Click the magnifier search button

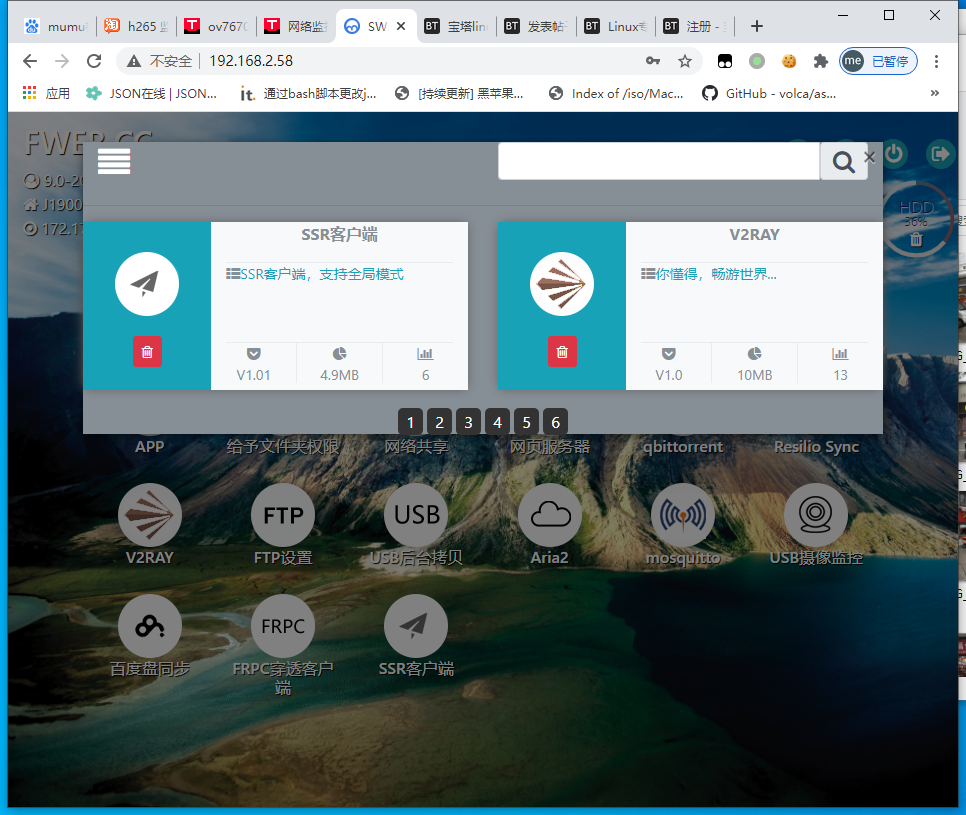[843, 161]
